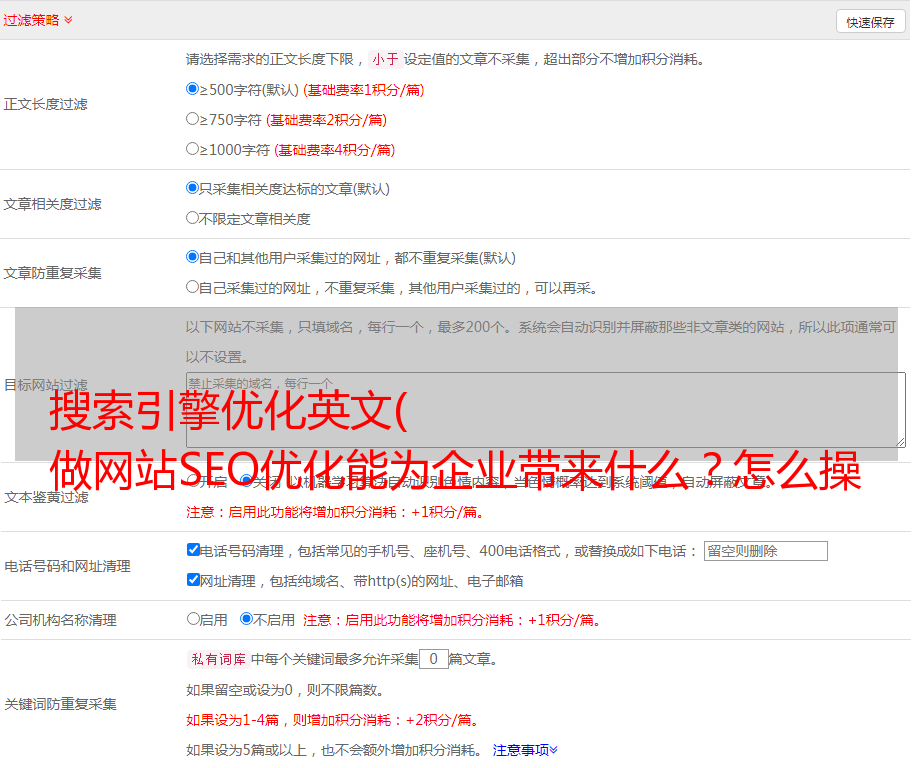Select 自己和其他用户采集过的网址 no-repeat option
Screen dimensions: 912x768
pyautogui.click(x=192, y=257)
